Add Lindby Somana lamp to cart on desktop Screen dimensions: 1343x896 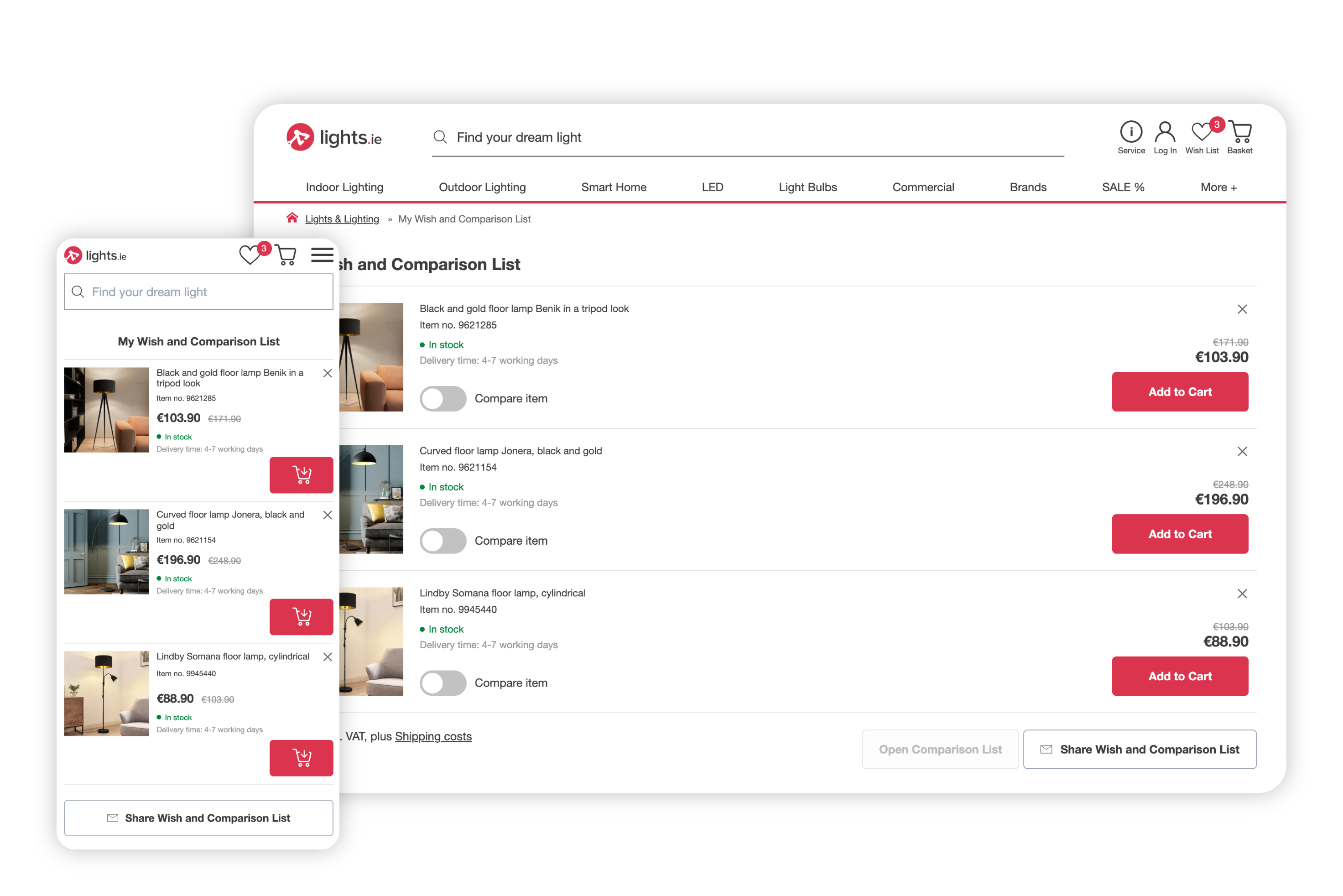pyautogui.click(x=1180, y=676)
